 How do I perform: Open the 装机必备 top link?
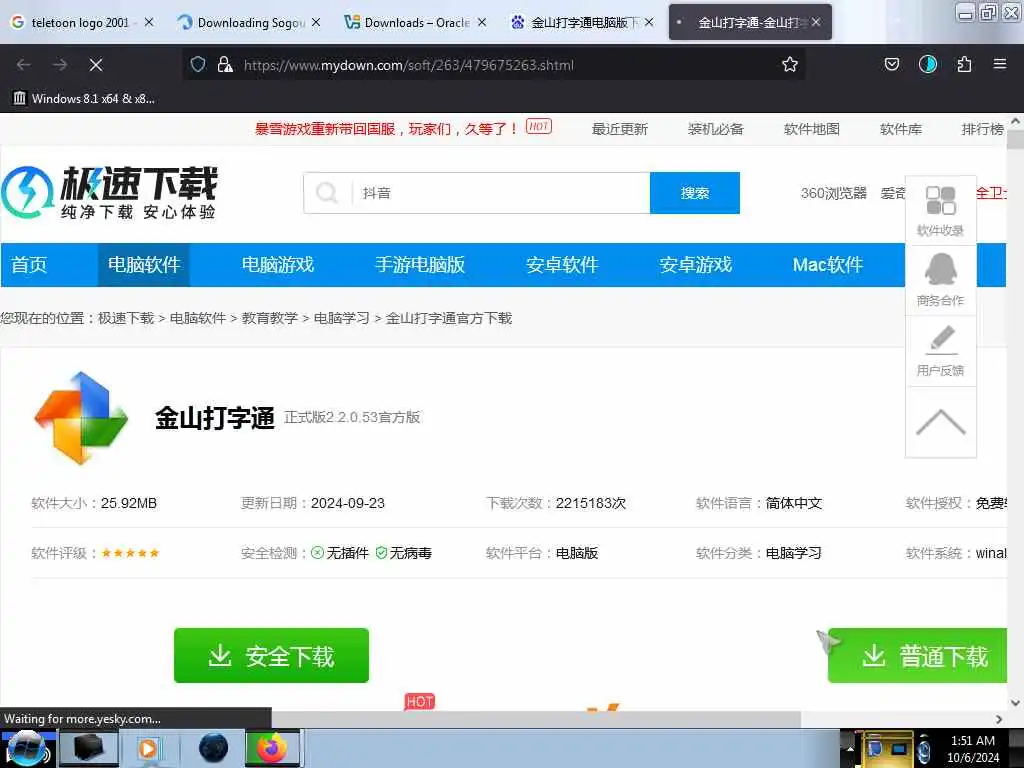pyautogui.click(x=716, y=129)
